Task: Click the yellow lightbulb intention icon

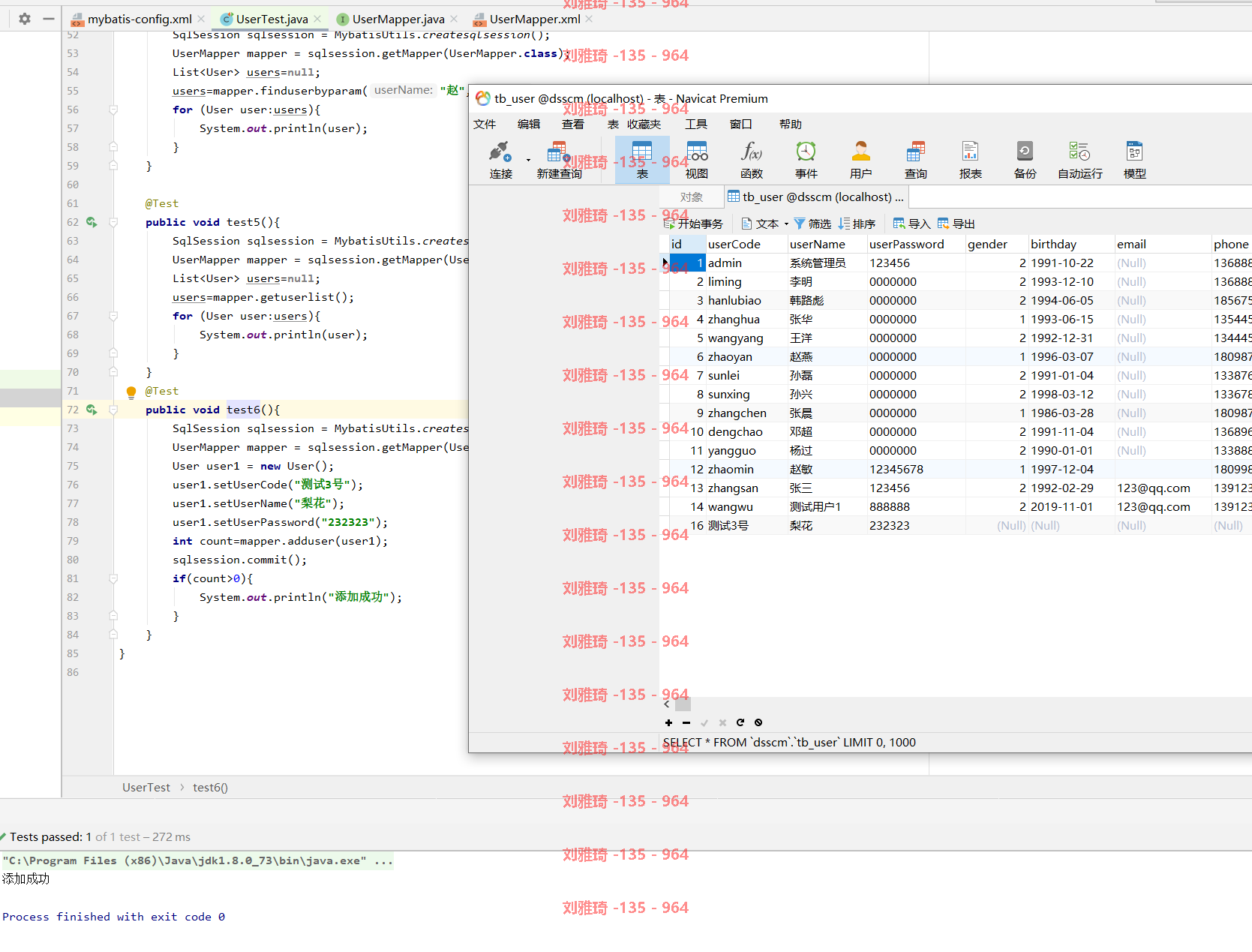Action: (x=131, y=391)
